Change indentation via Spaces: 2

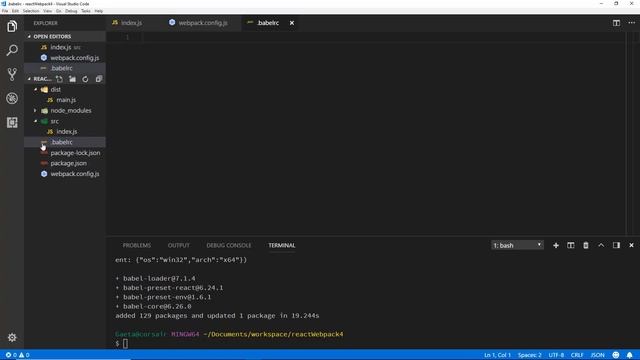[529, 355]
